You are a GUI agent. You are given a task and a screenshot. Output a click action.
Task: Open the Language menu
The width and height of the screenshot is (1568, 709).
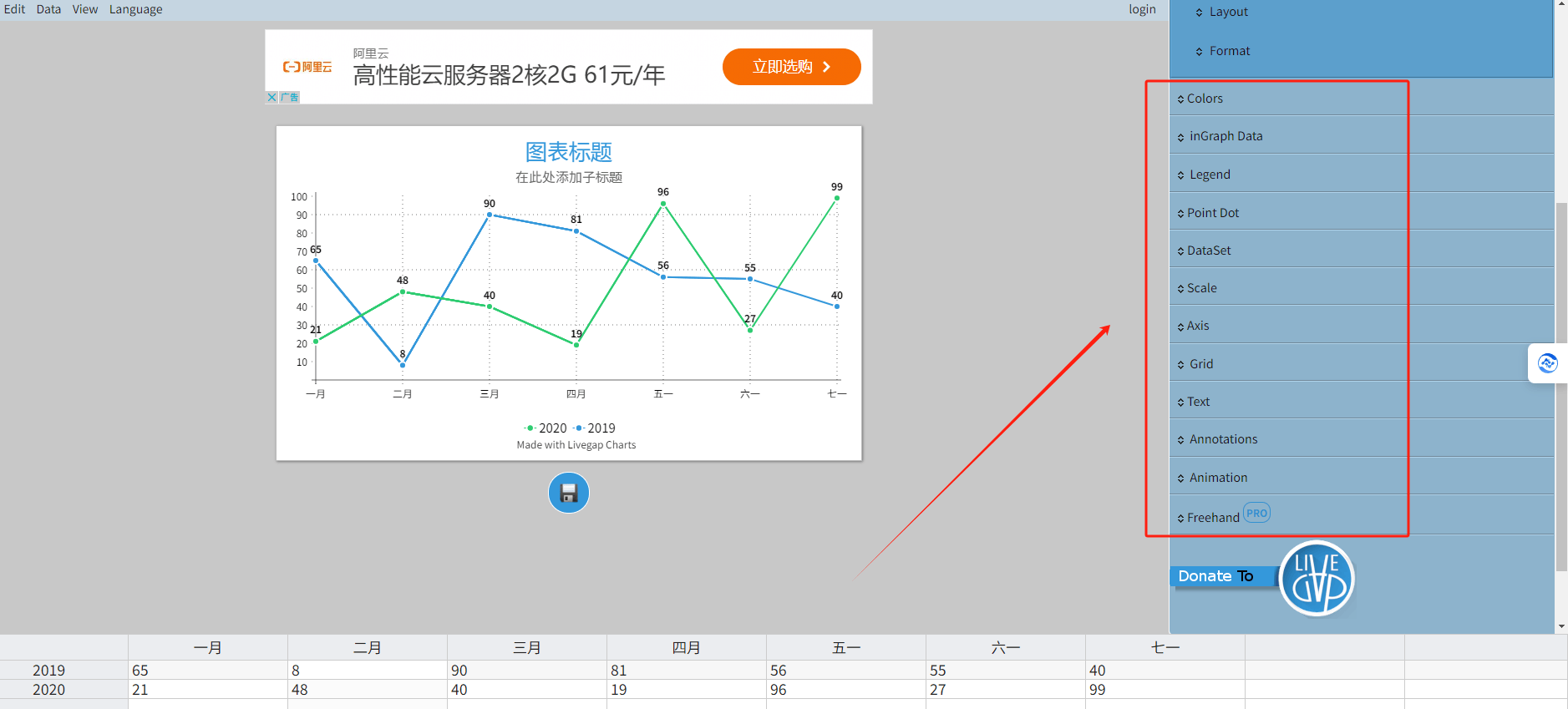(x=136, y=9)
